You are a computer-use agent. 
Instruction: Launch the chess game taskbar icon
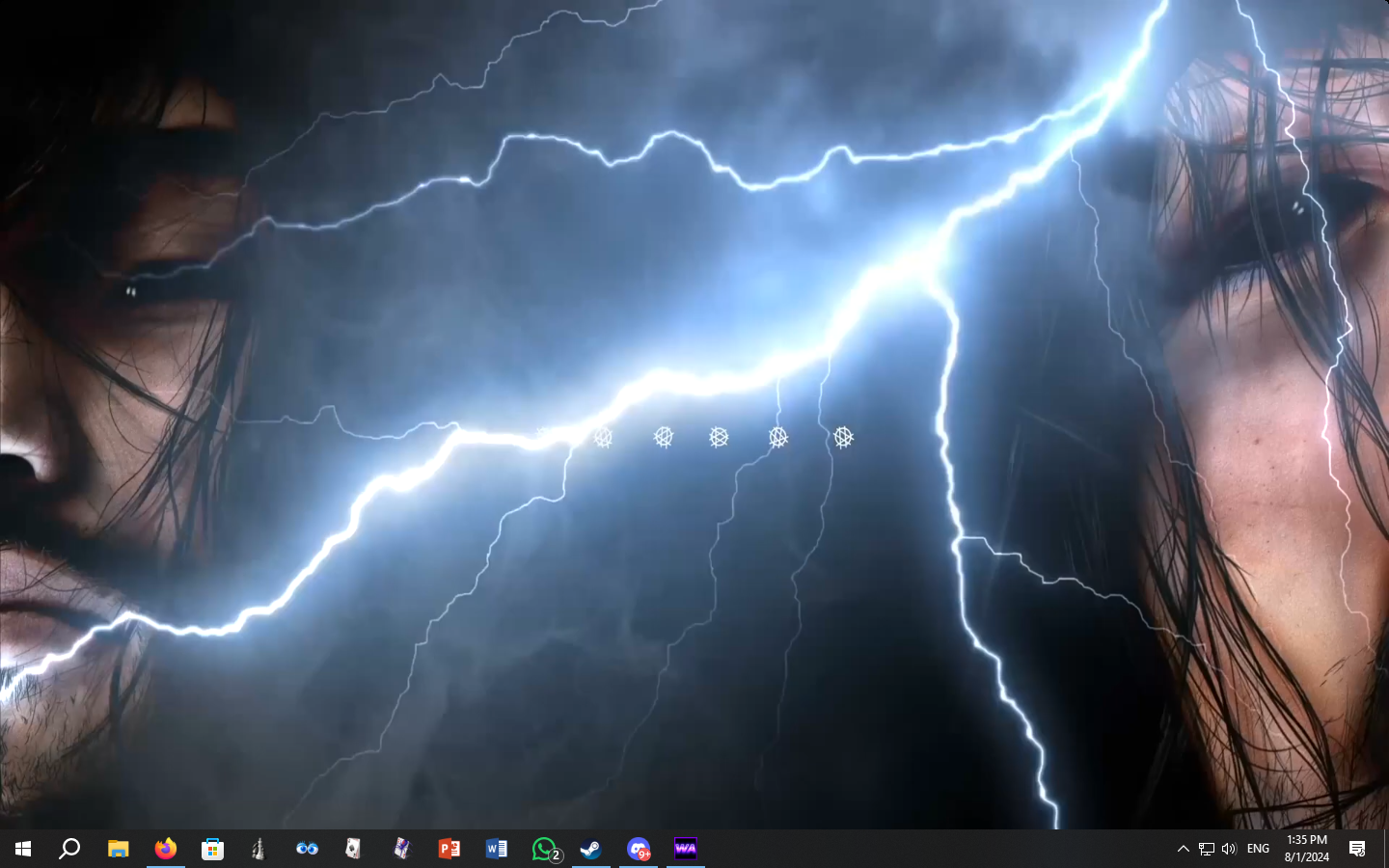click(259, 849)
